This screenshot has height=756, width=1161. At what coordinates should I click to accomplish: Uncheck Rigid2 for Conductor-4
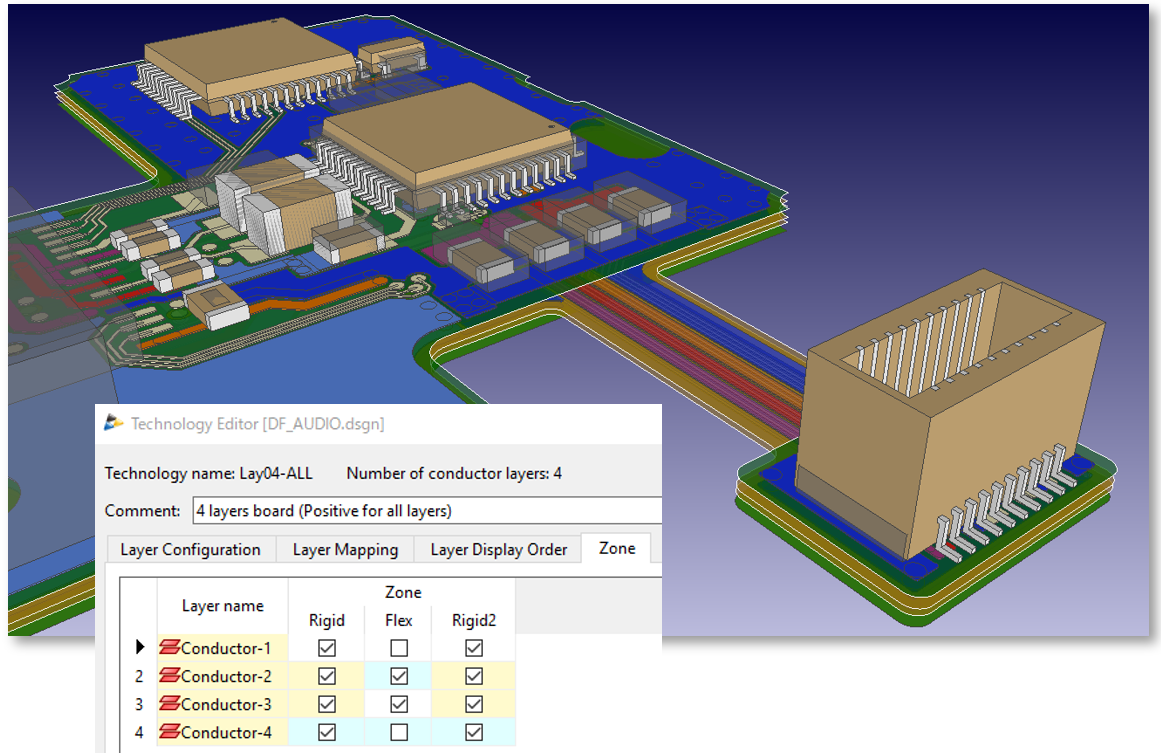point(474,732)
